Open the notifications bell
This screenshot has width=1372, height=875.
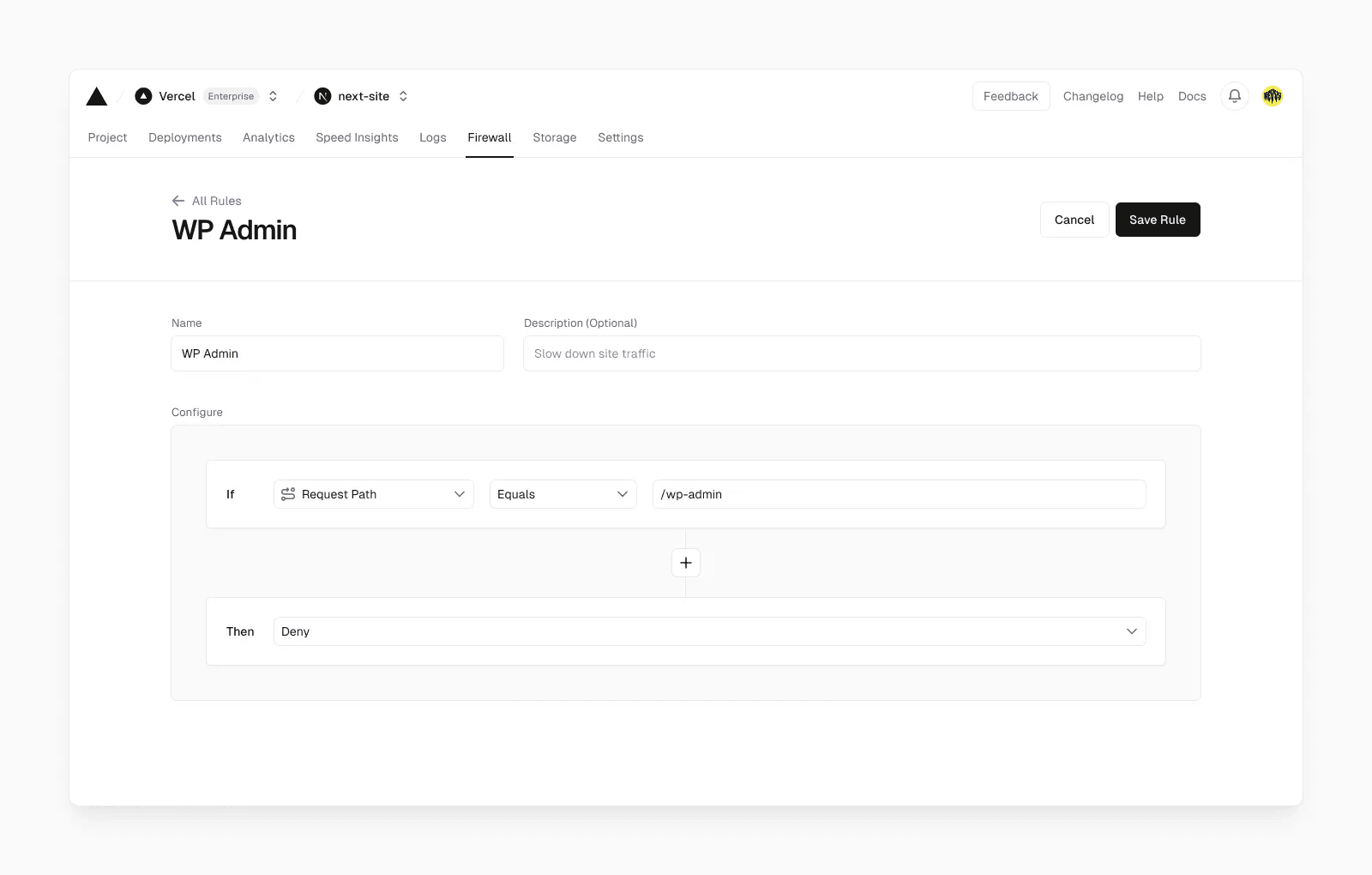tap(1234, 96)
